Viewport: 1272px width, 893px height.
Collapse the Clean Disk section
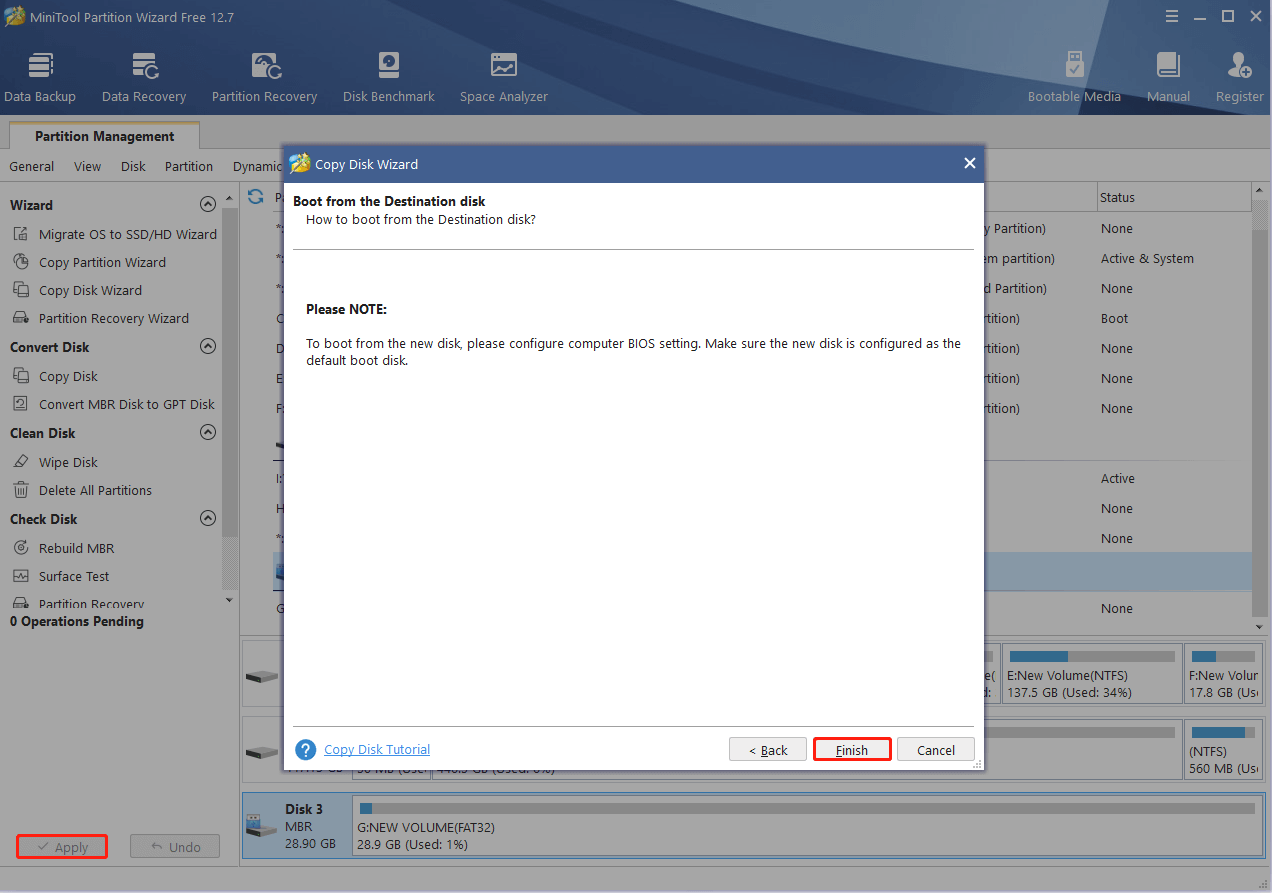(208, 432)
